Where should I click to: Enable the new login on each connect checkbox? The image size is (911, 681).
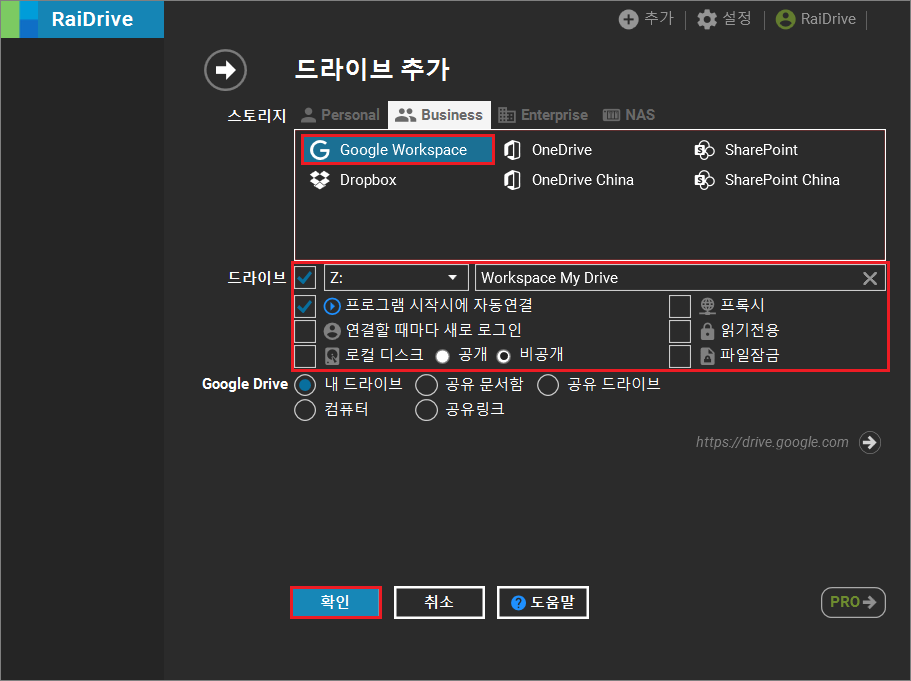(305, 331)
